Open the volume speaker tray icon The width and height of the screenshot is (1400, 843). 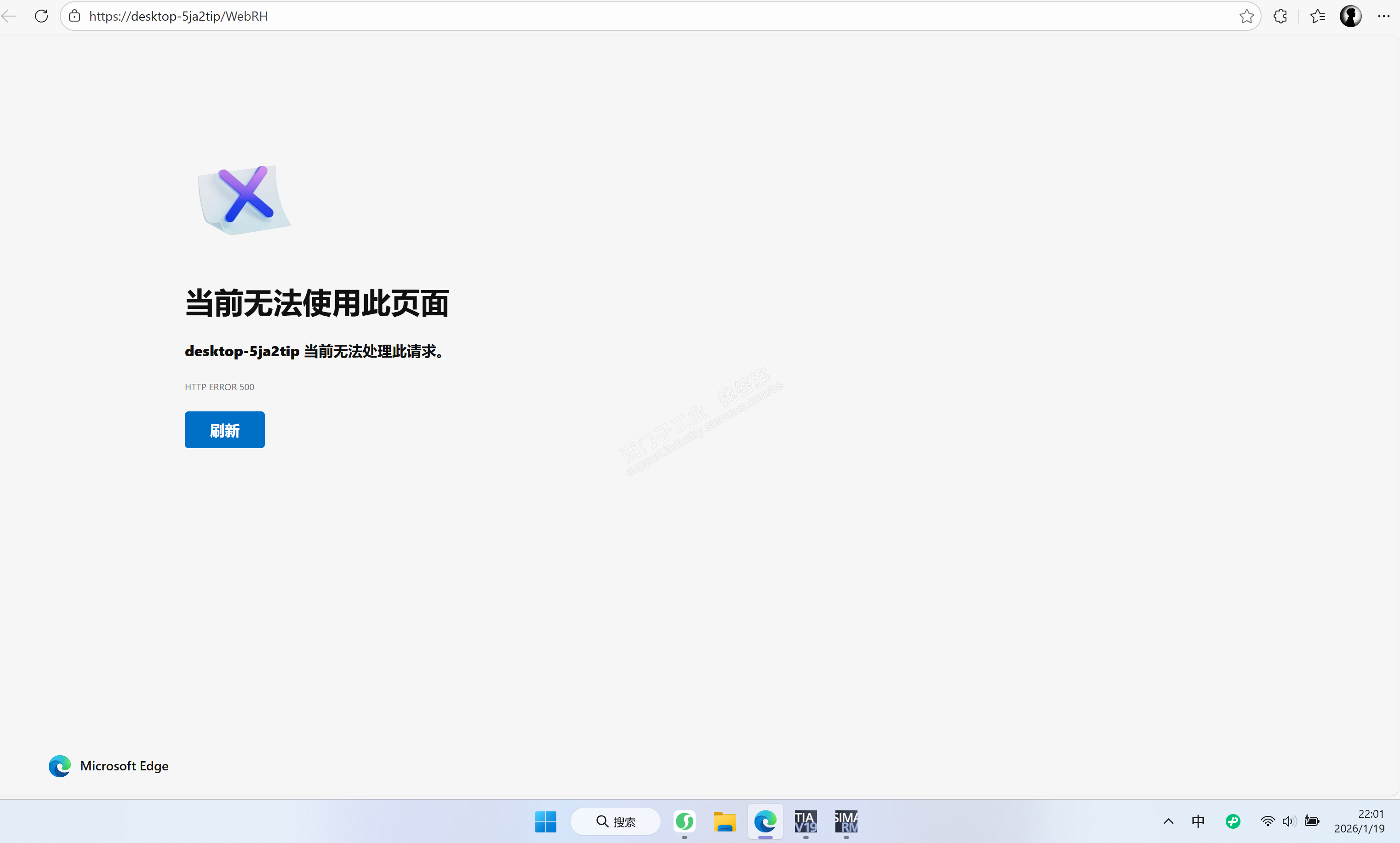1288,821
